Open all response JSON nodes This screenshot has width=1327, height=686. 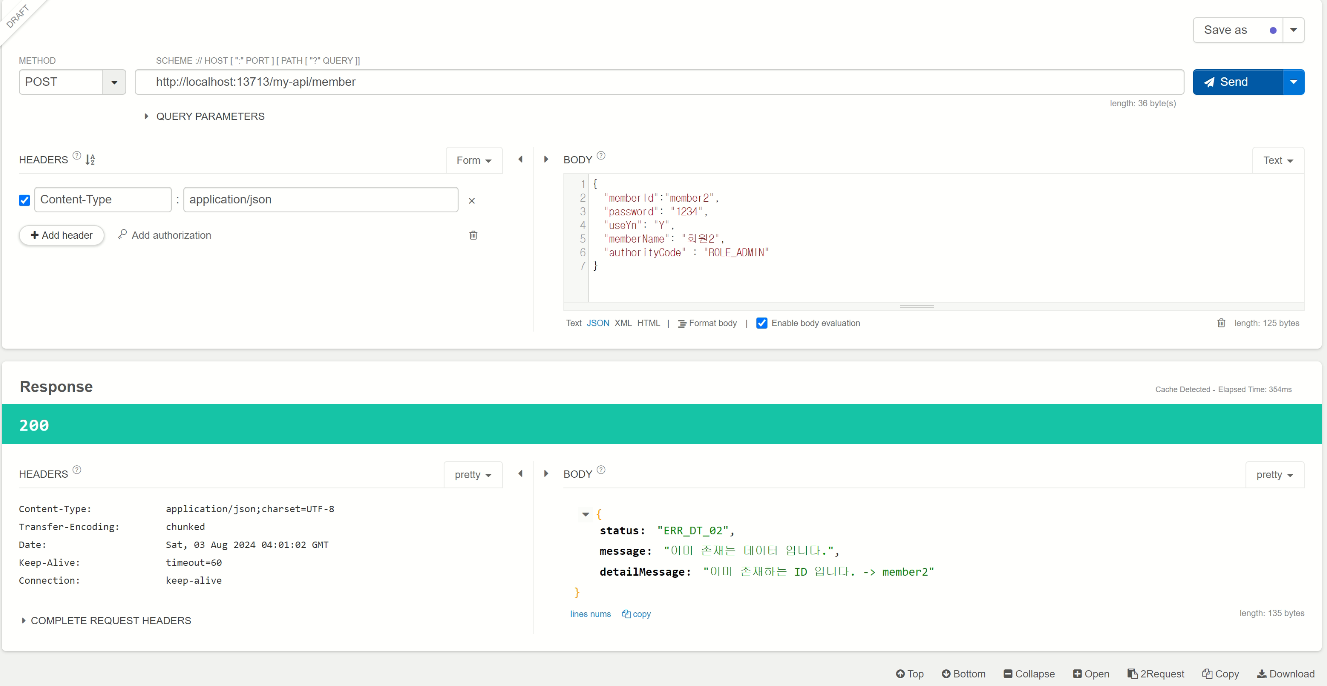coord(1091,674)
